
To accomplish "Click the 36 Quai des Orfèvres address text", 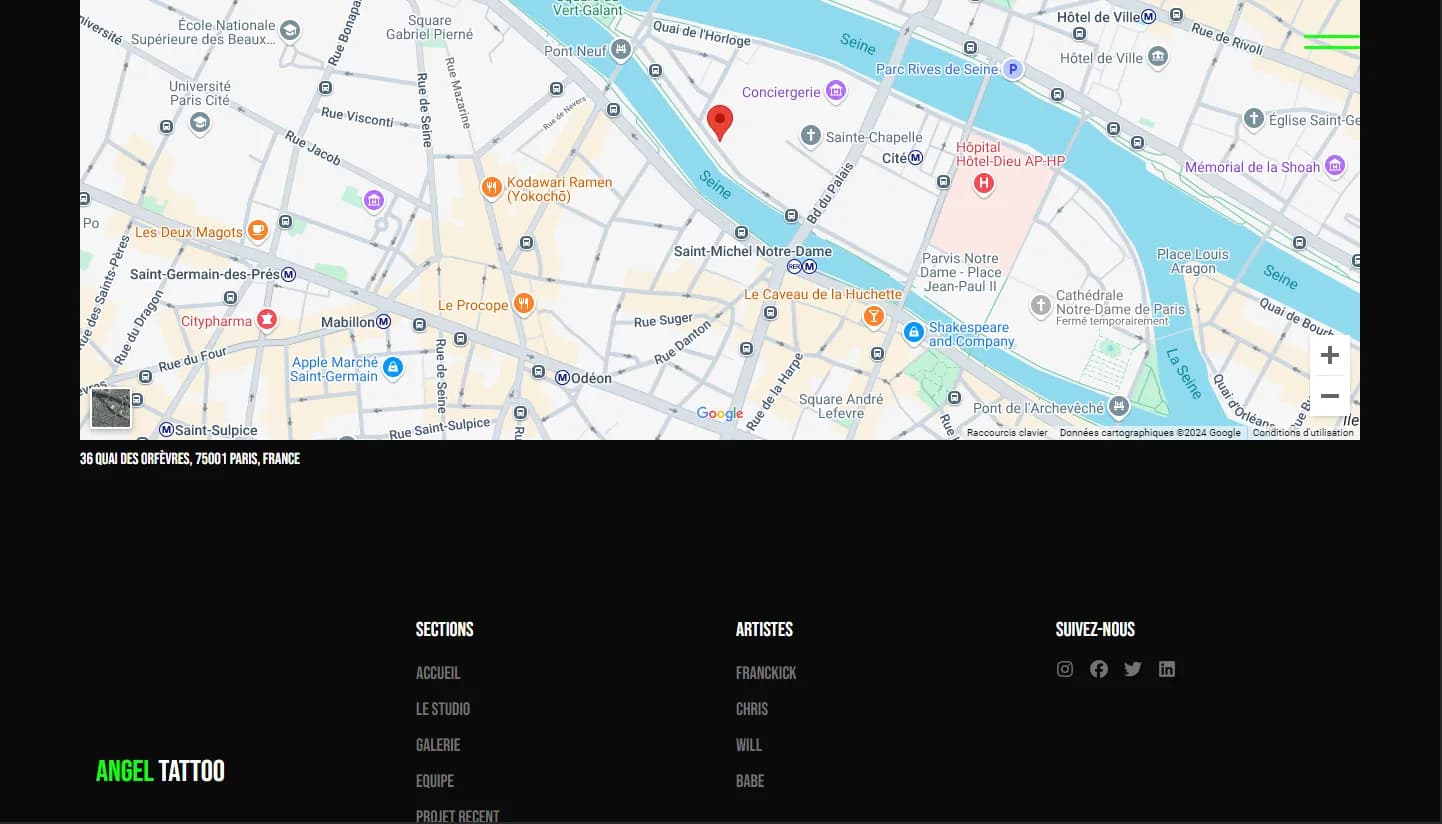I will [190, 459].
